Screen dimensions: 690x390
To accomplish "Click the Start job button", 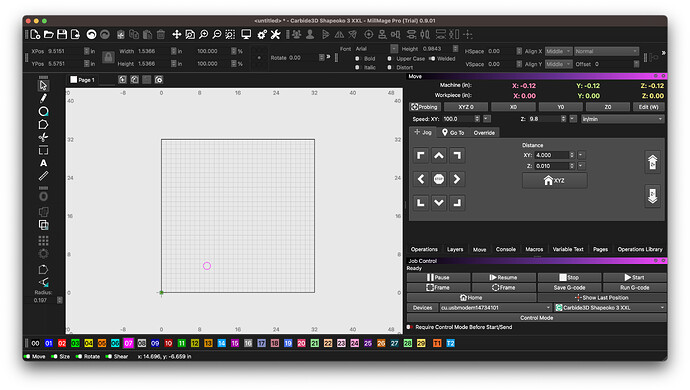I will click(635, 277).
